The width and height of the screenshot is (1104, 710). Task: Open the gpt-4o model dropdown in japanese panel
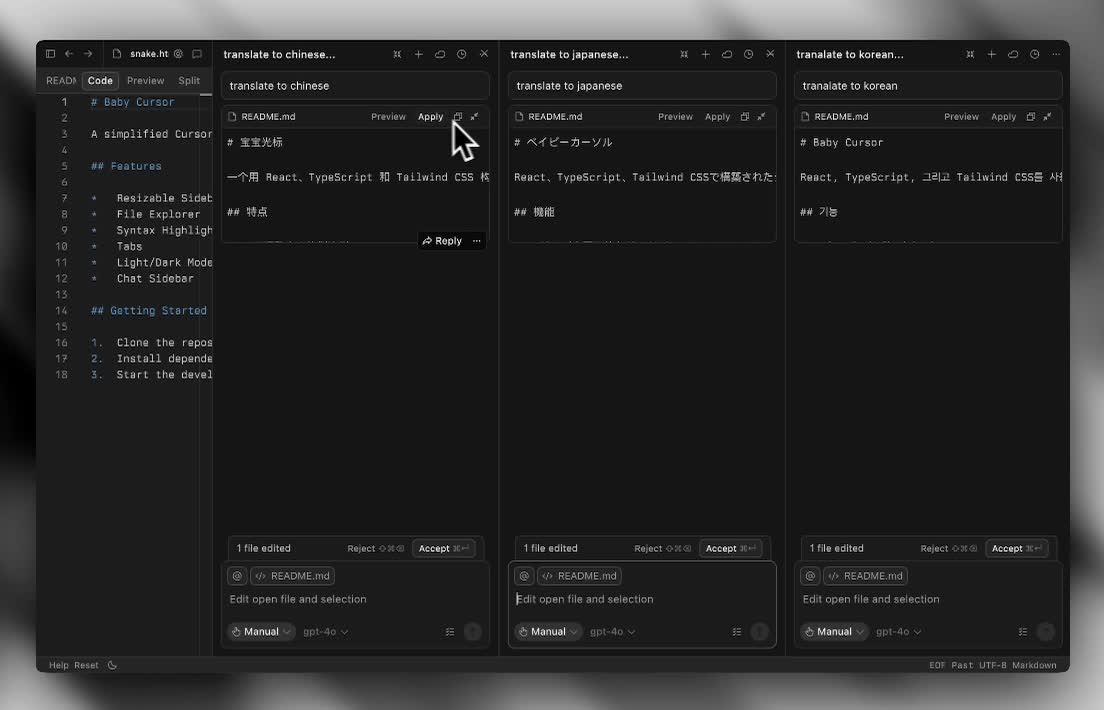click(614, 631)
